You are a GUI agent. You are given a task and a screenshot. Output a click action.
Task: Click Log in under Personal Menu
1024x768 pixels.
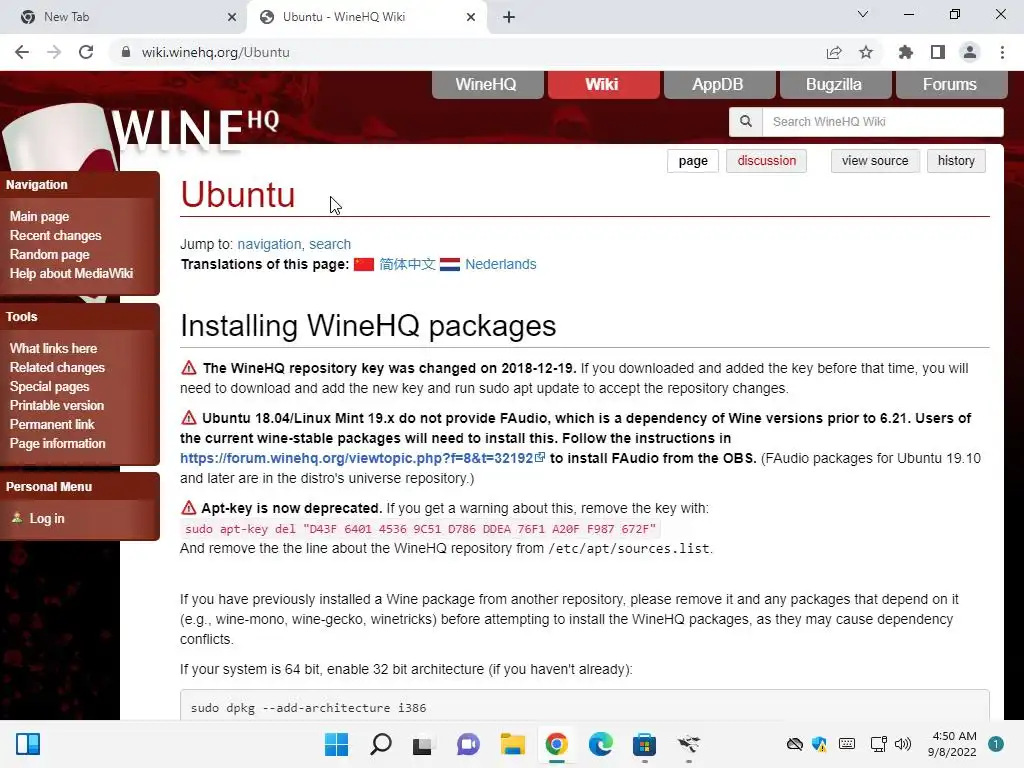coord(47,518)
